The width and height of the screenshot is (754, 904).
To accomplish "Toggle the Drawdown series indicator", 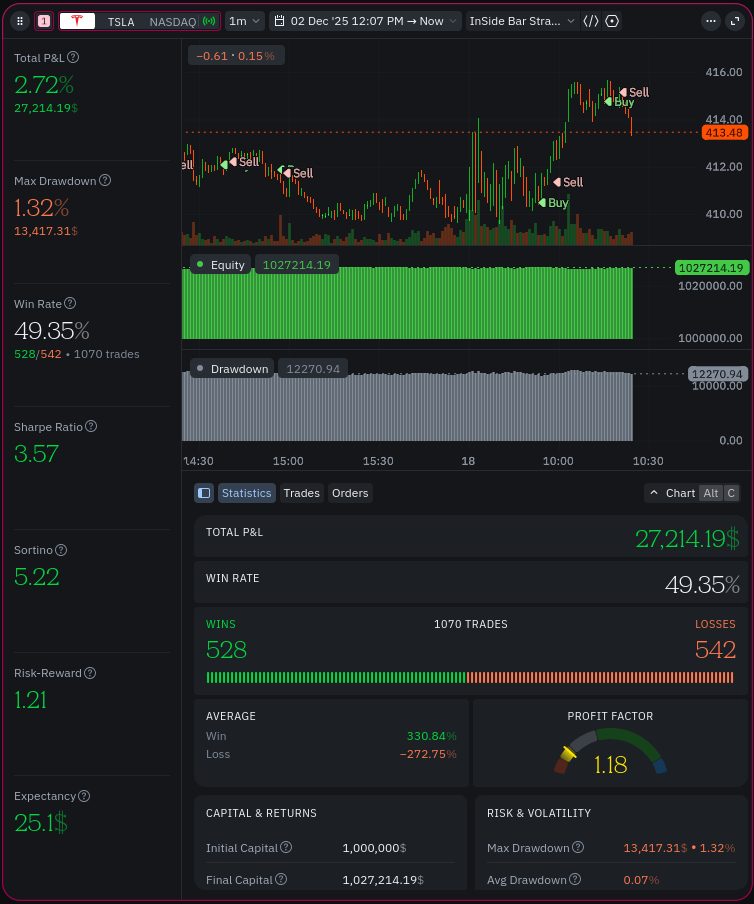I will point(232,368).
